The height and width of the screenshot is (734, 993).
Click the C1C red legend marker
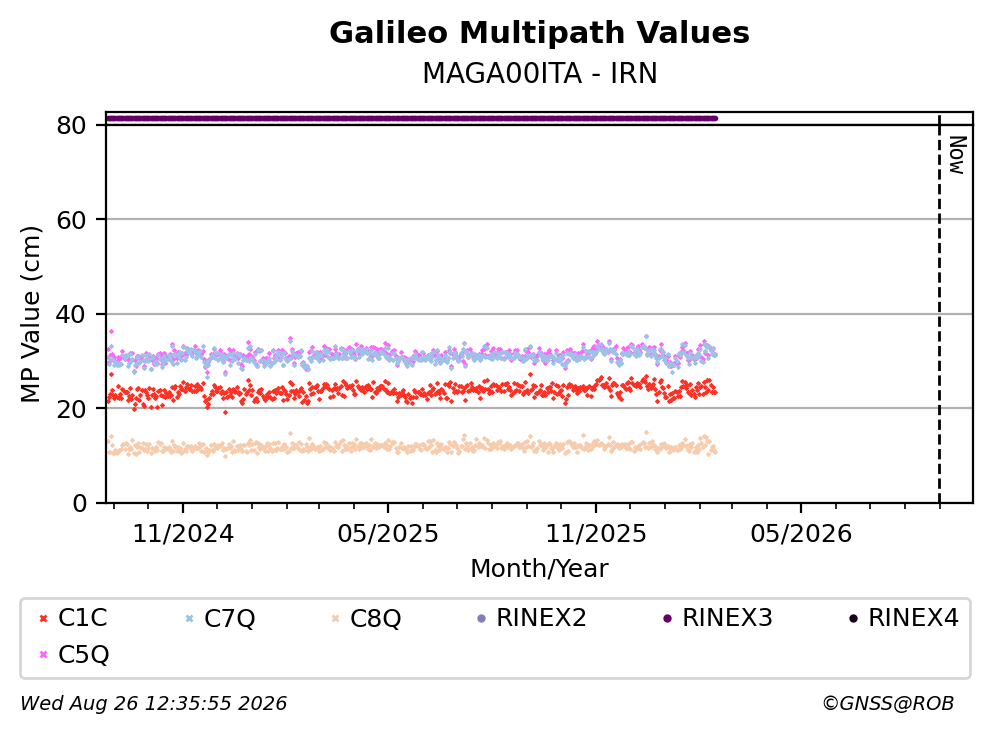click(43, 618)
